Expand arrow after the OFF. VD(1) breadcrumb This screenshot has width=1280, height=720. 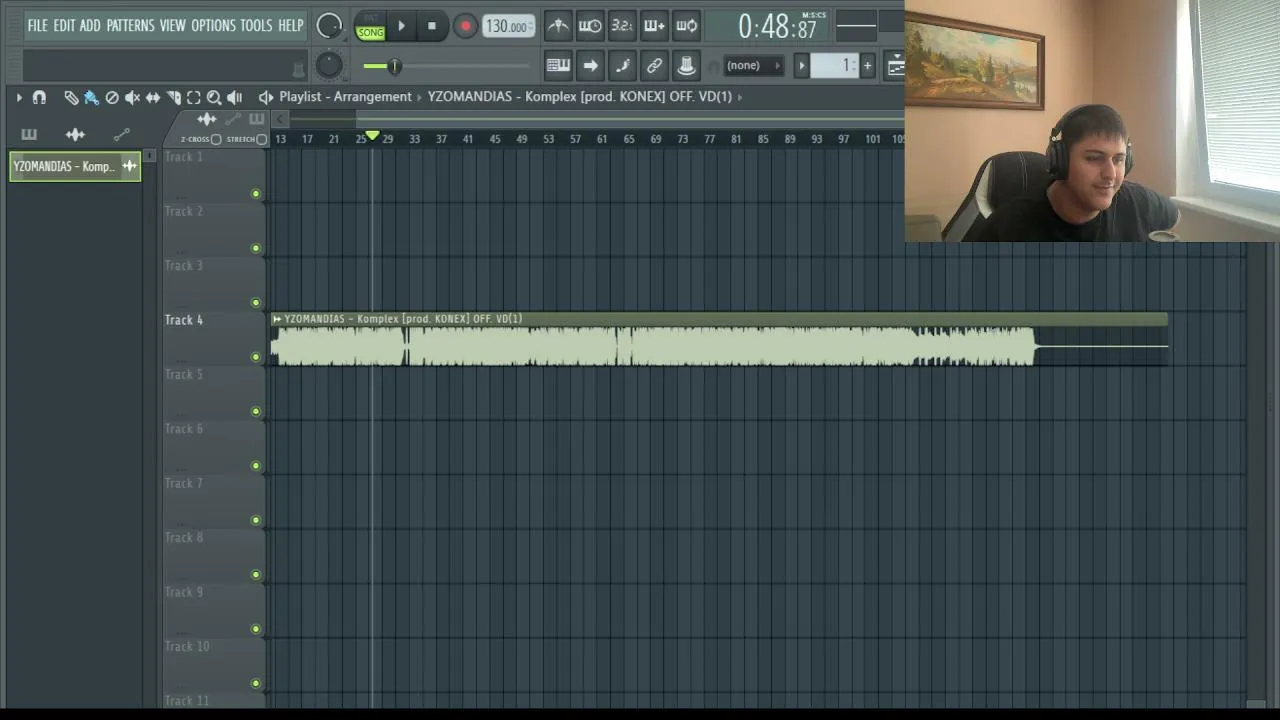click(740, 97)
